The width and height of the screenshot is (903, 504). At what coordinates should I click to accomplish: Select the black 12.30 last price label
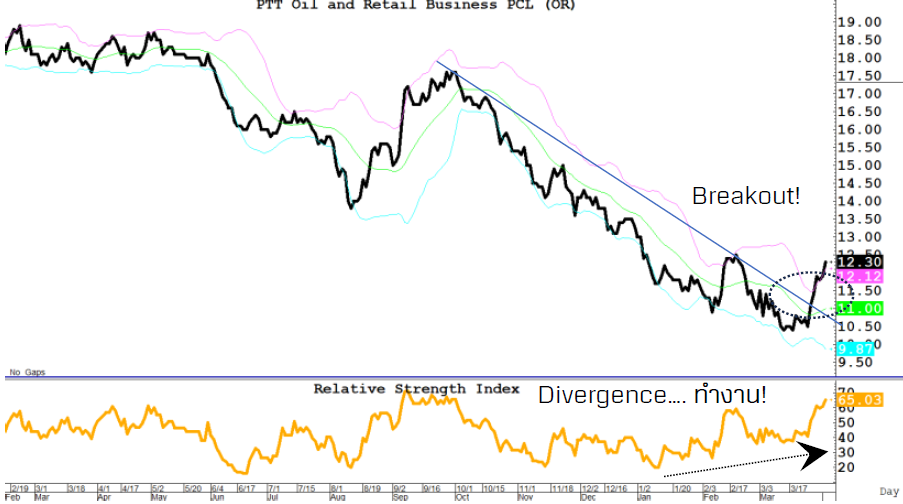click(859, 262)
